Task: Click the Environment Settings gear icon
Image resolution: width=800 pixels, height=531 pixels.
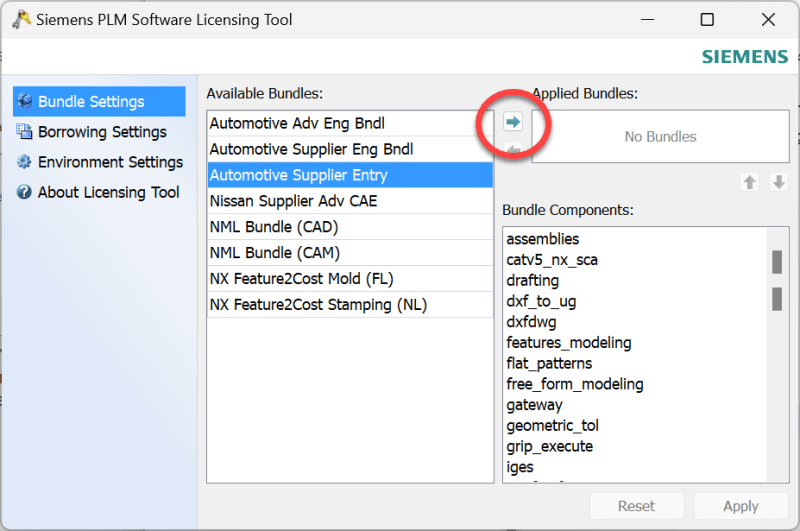Action: 24,162
